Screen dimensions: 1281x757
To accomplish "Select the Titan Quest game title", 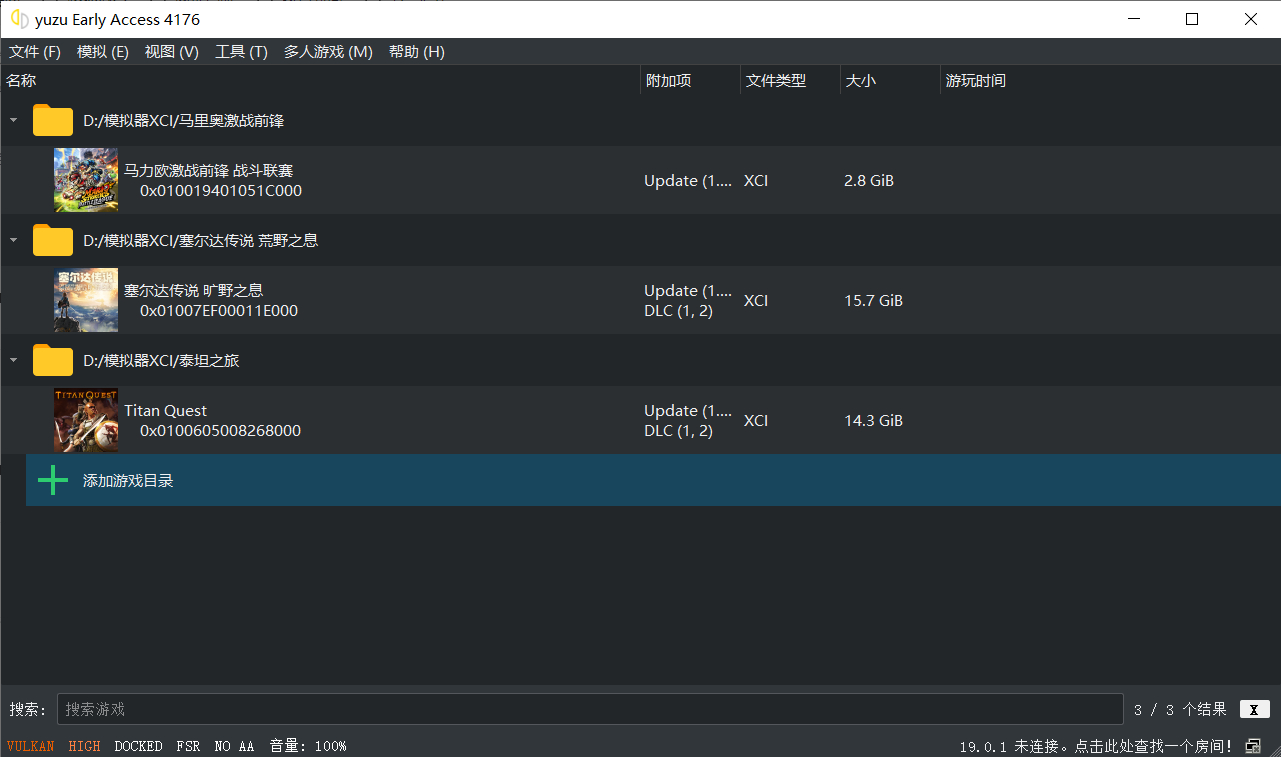I will tap(166, 411).
